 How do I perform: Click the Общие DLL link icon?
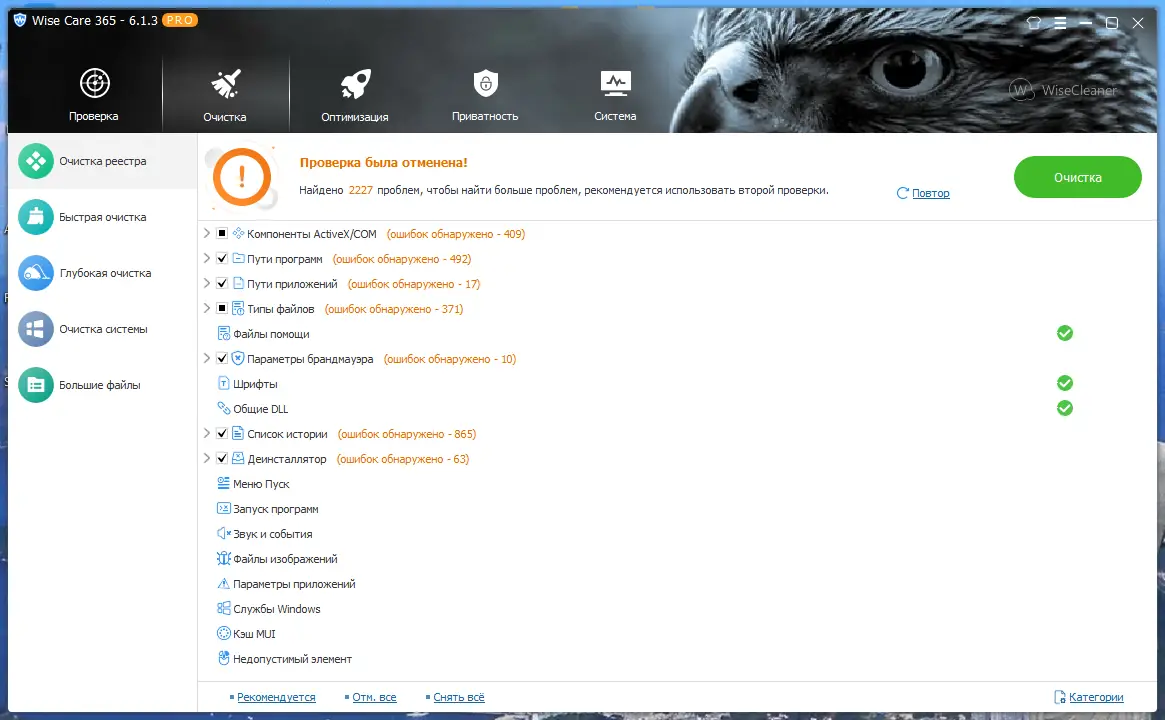[223, 408]
